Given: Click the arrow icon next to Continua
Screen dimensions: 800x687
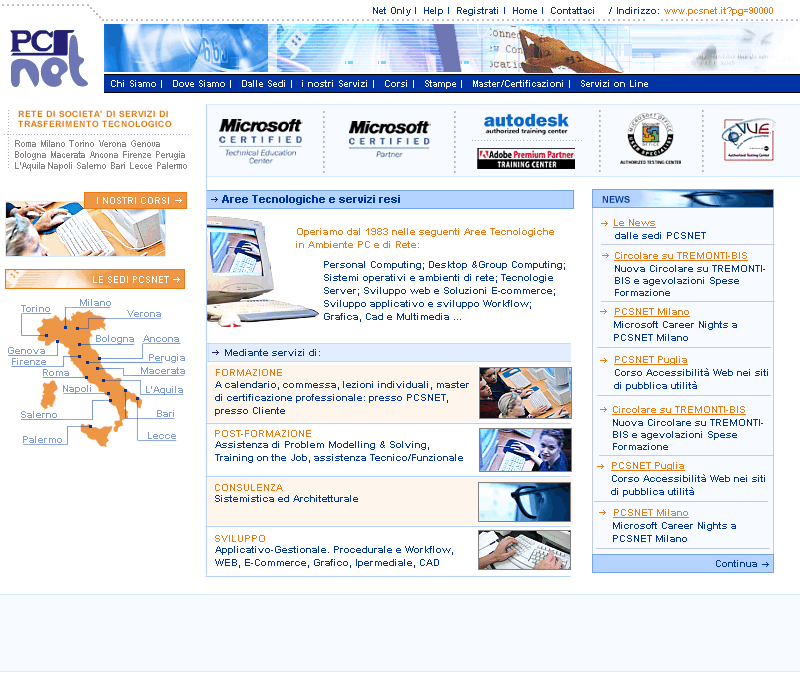Looking at the screenshot, I should (765, 564).
